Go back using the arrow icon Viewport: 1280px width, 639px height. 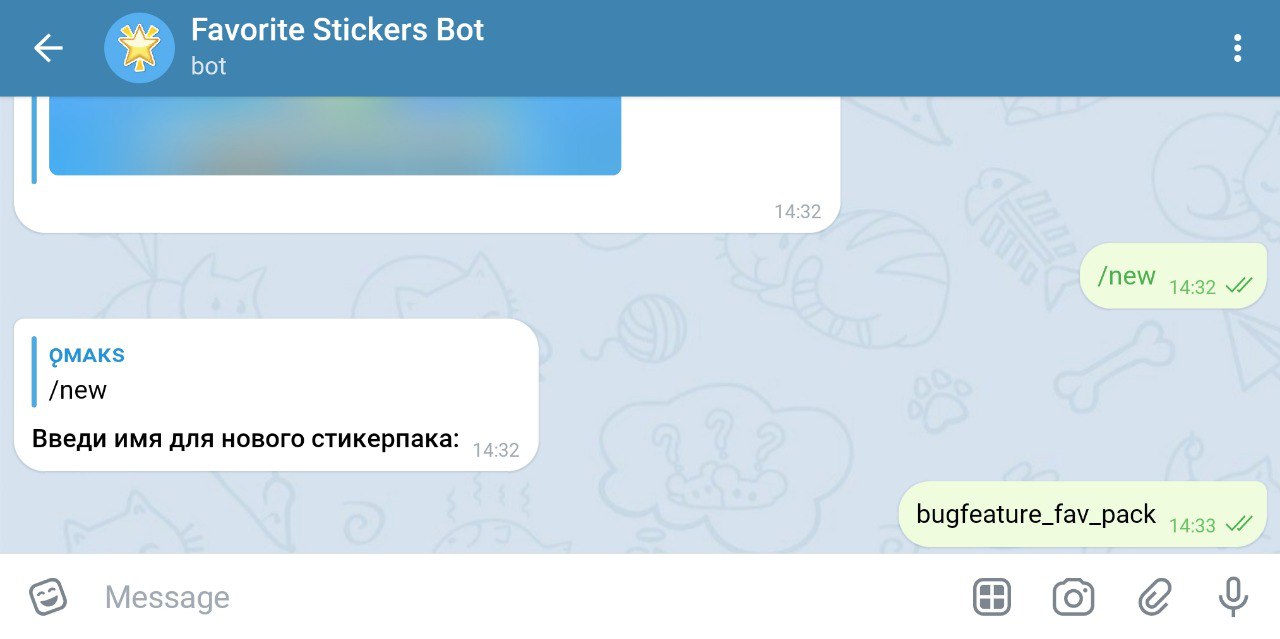coord(48,48)
